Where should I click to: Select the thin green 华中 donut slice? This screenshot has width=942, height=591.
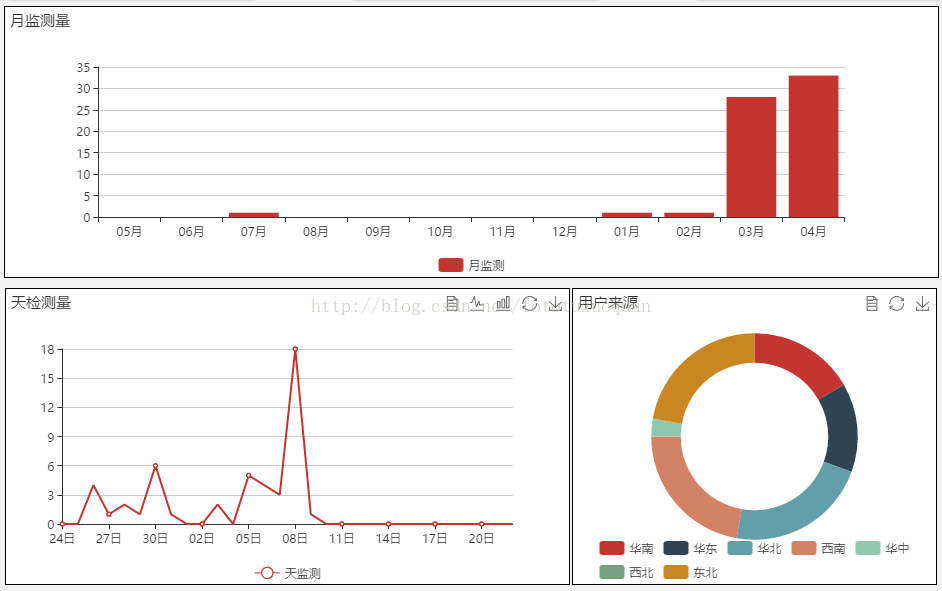pyautogui.click(x=666, y=428)
